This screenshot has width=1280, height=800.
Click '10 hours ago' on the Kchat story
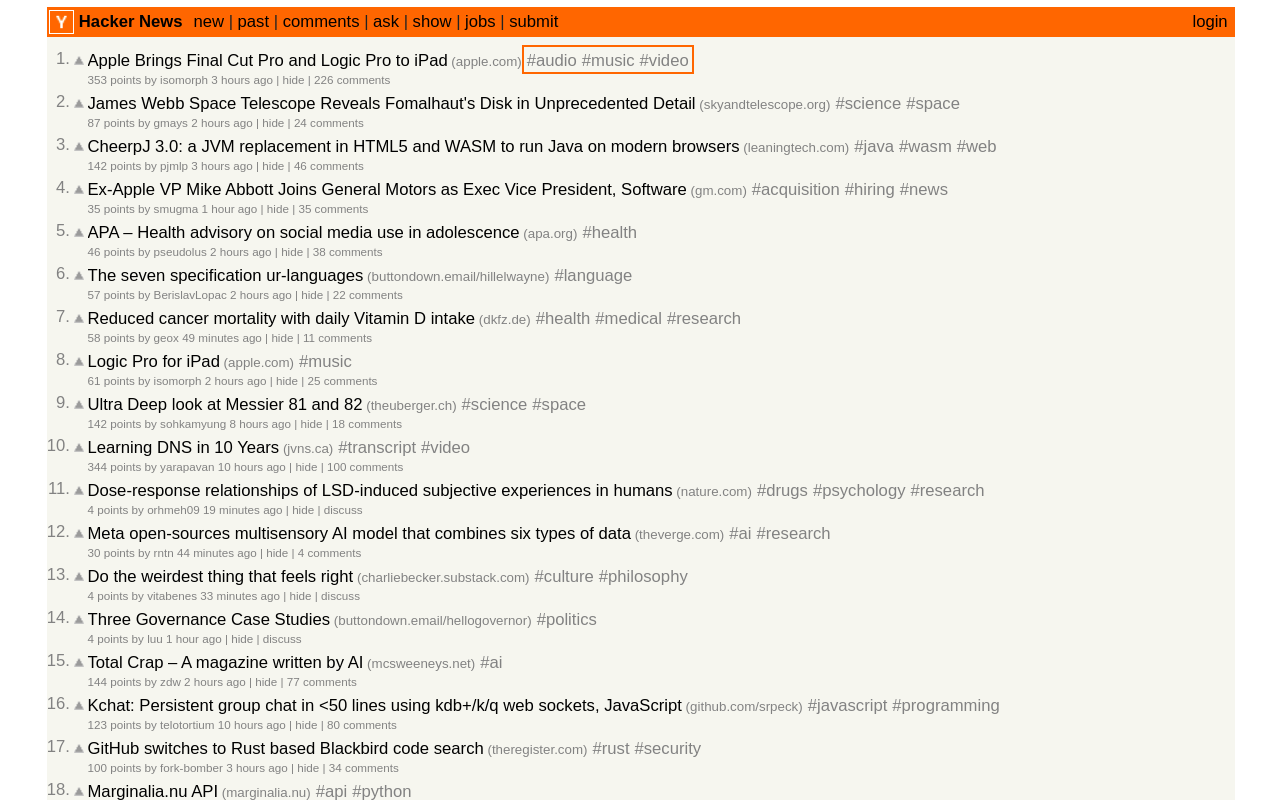click(252, 725)
